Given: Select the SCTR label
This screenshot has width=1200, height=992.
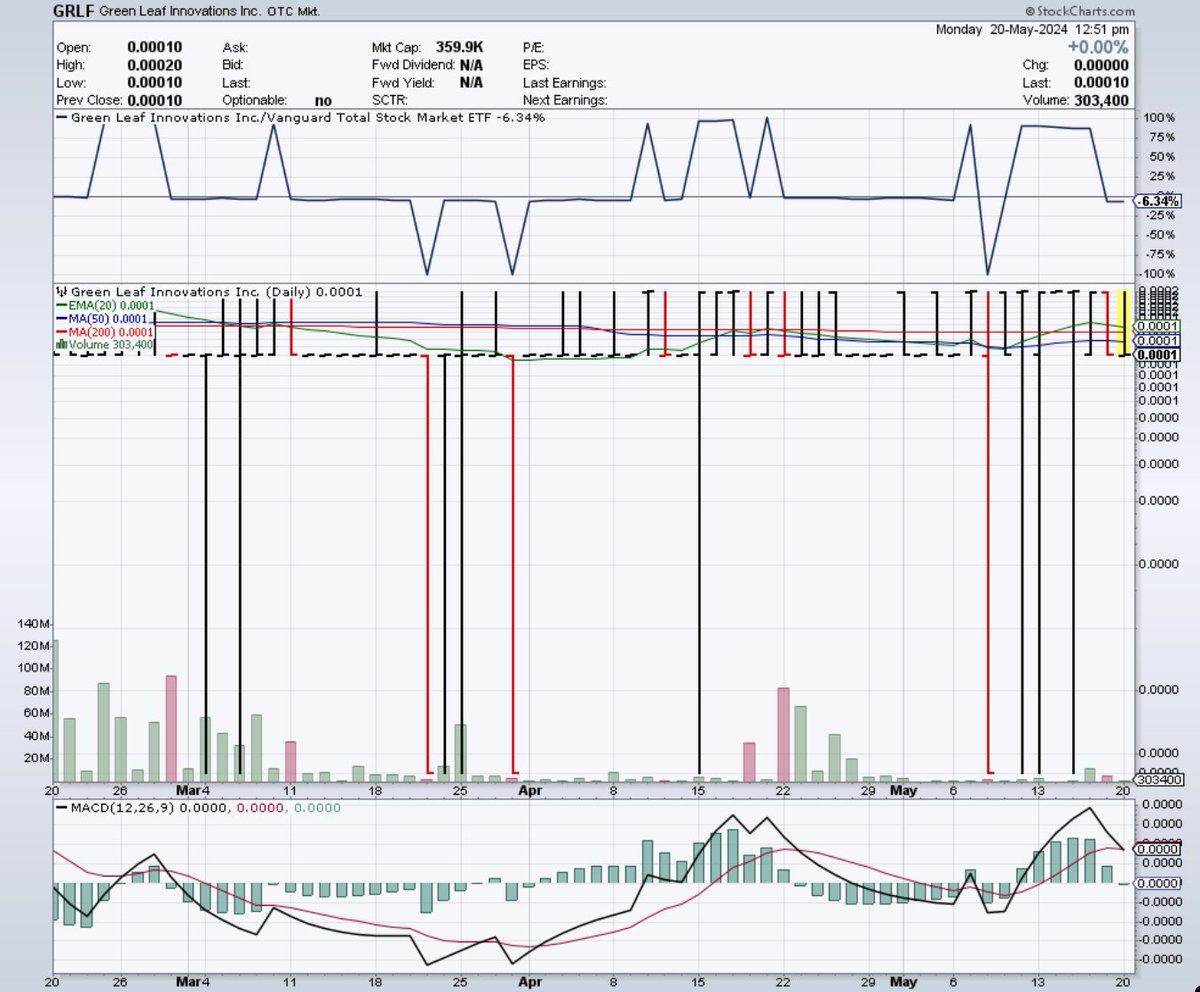Looking at the screenshot, I should pyautogui.click(x=389, y=101).
